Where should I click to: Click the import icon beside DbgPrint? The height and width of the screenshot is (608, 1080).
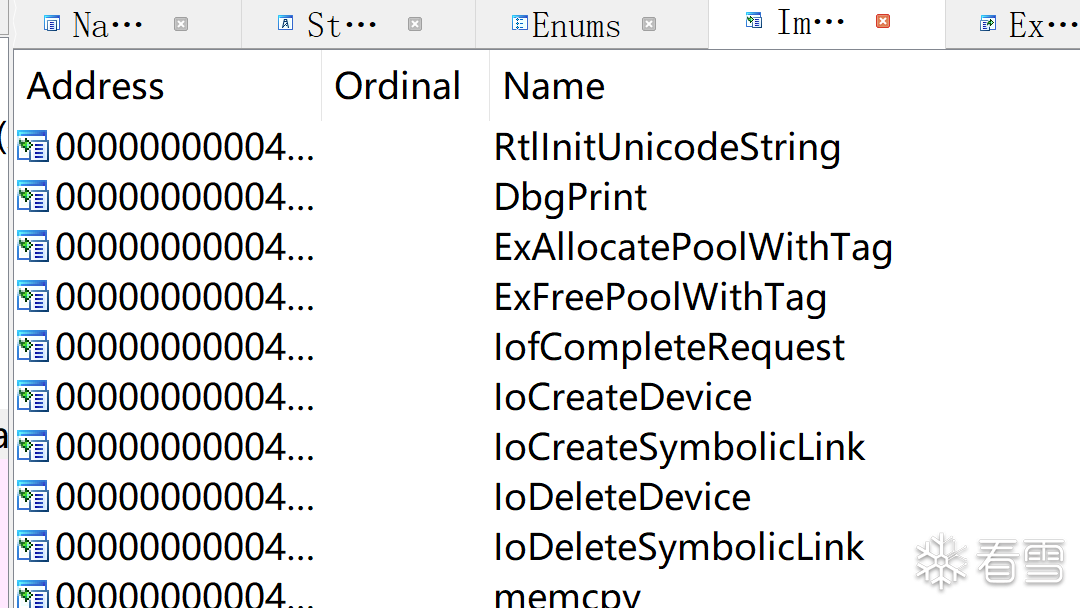[33, 197]
